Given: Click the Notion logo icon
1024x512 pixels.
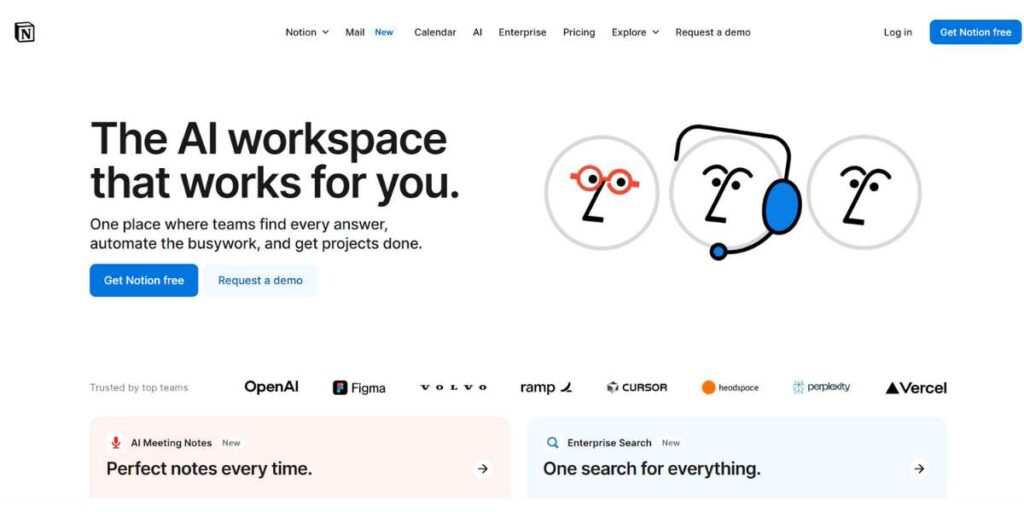Looking at the screenshot, I should [x=25, y=32].
